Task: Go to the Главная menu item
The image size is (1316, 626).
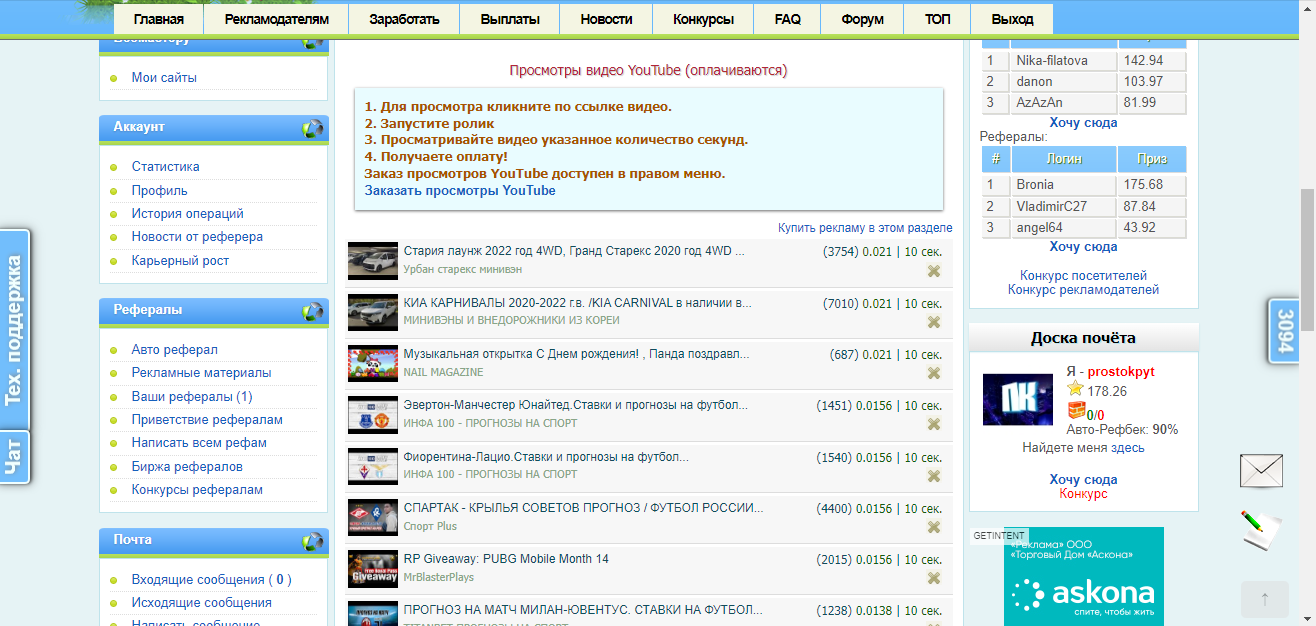Action: pos(158,19)
